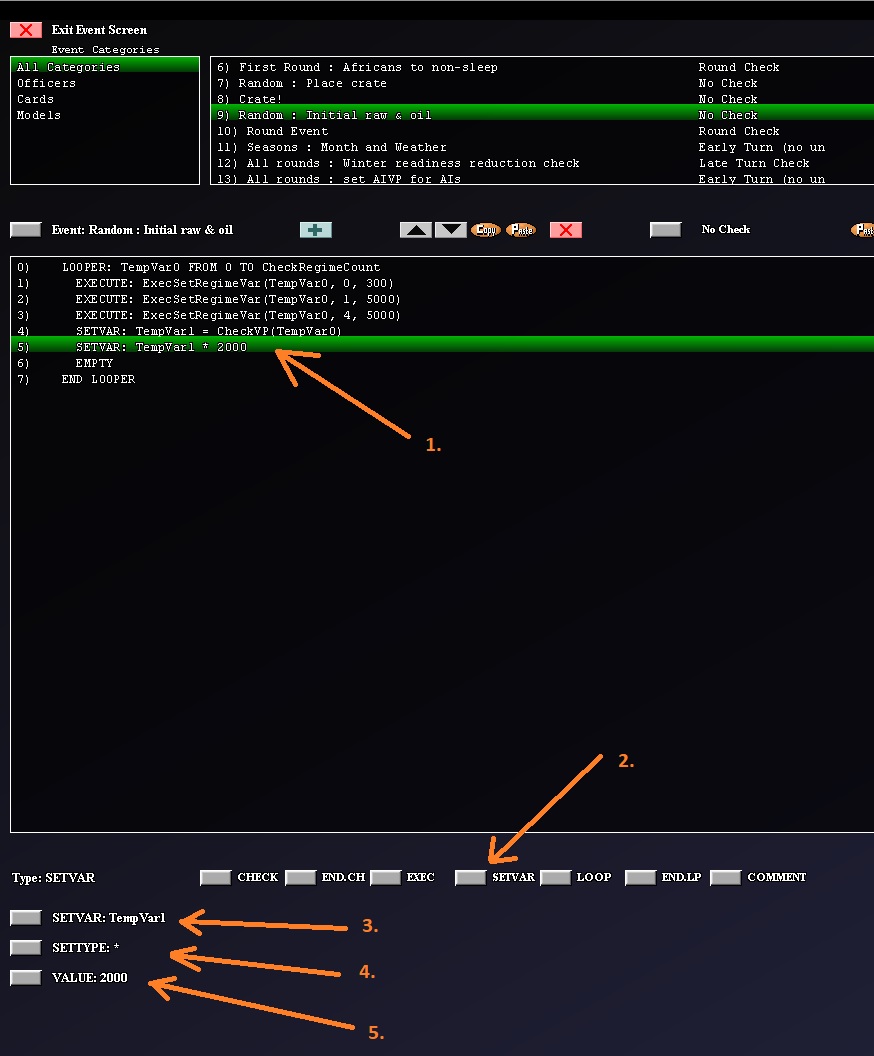This screenshot has width=874, height=1056.
Task: Move the line up with the up arrow
Action: (x=415, y=230)
